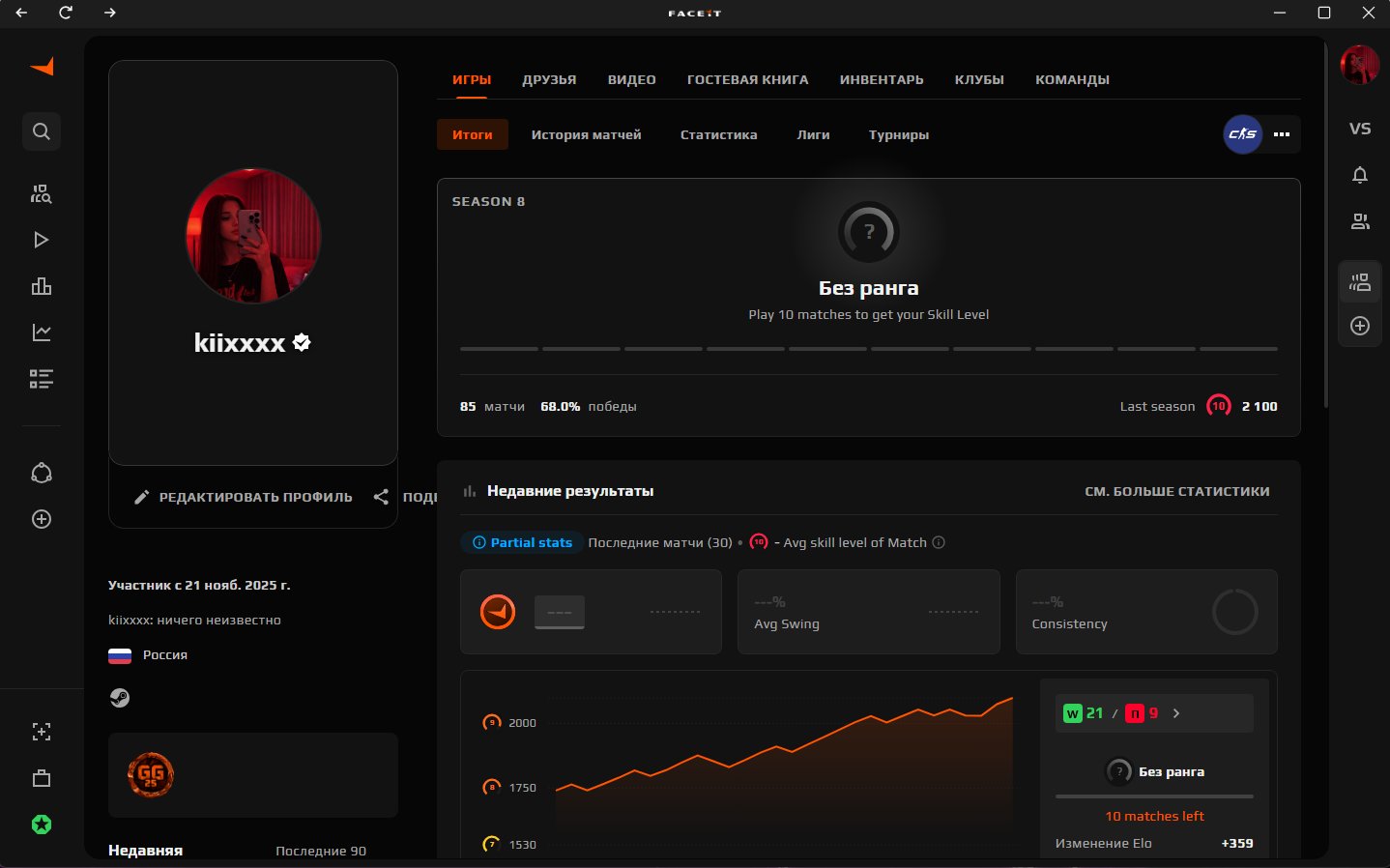Image resolution: width=1390 pixels, height=868 pixels.
Task: Switch to the ДРУЗЬЯ tab
Action: point(549,79)
